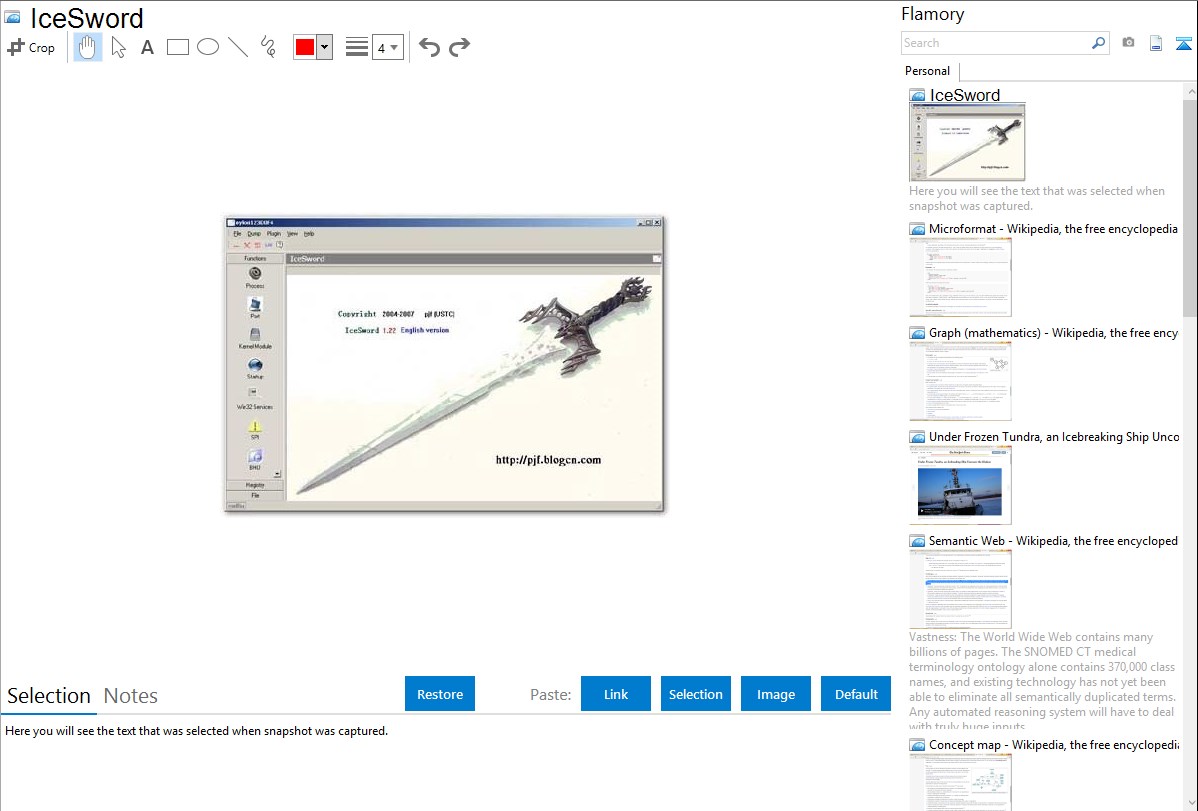Image resolution: width=1198 pixels, height=811 pixels.
Task: Click the blue icon right of page icon
Action: pyautogui.click(x=1183, y=43)
